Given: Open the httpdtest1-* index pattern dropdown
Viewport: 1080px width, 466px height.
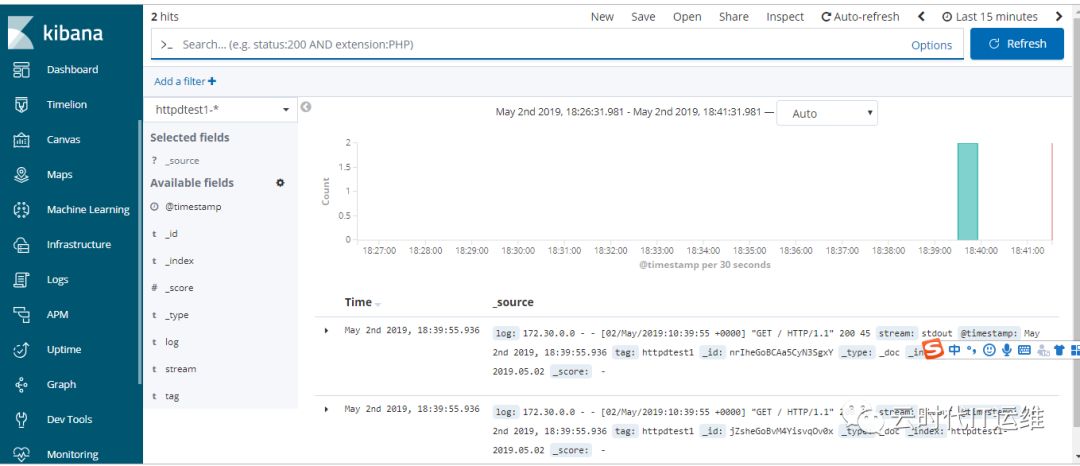Looking at the screenshot, I should coord(220,109).
